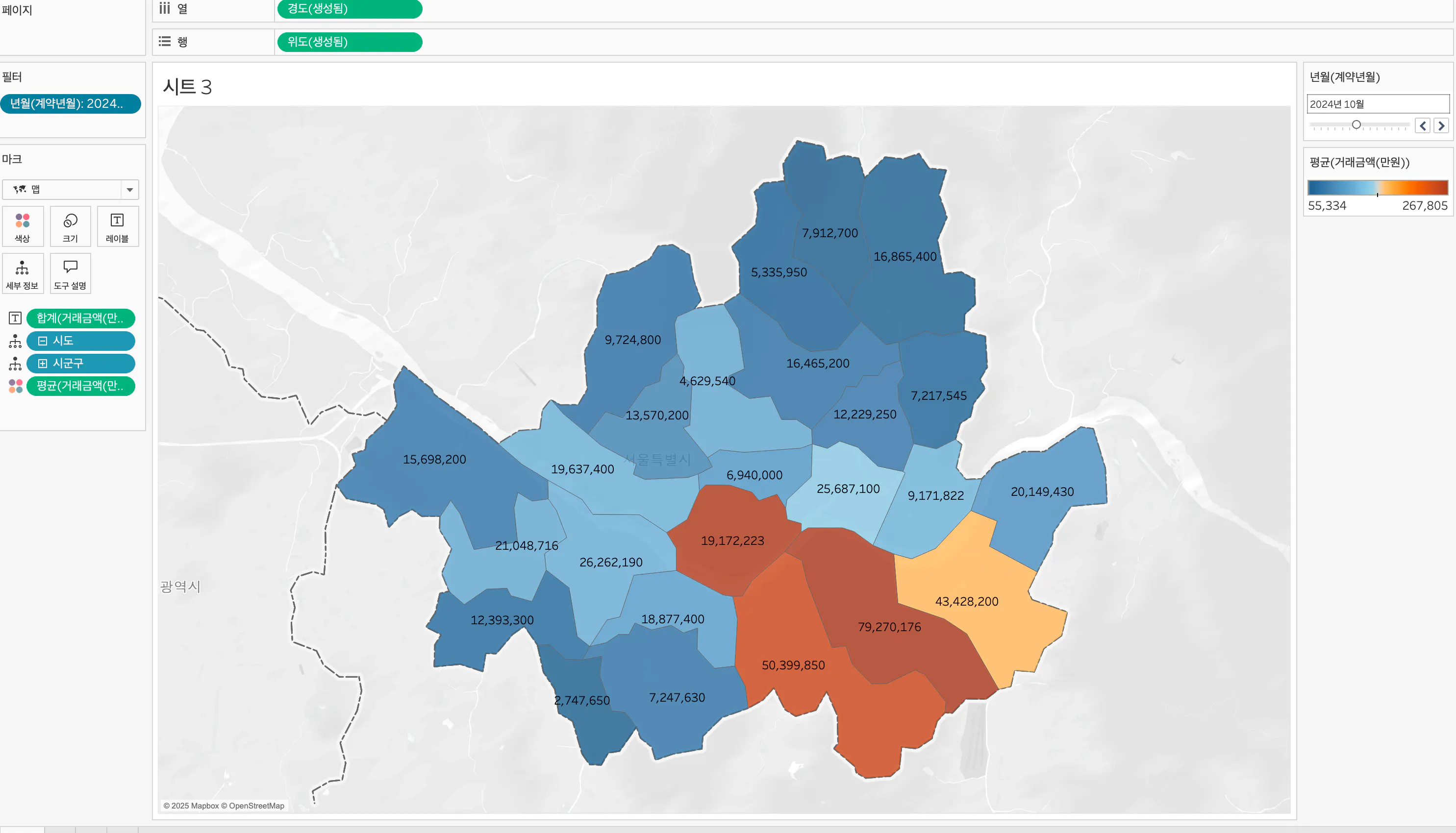The height and width of the screenshot is (833, 1456).
Task: Open the 레이블 (label) marks card
Action: [117, 226]
